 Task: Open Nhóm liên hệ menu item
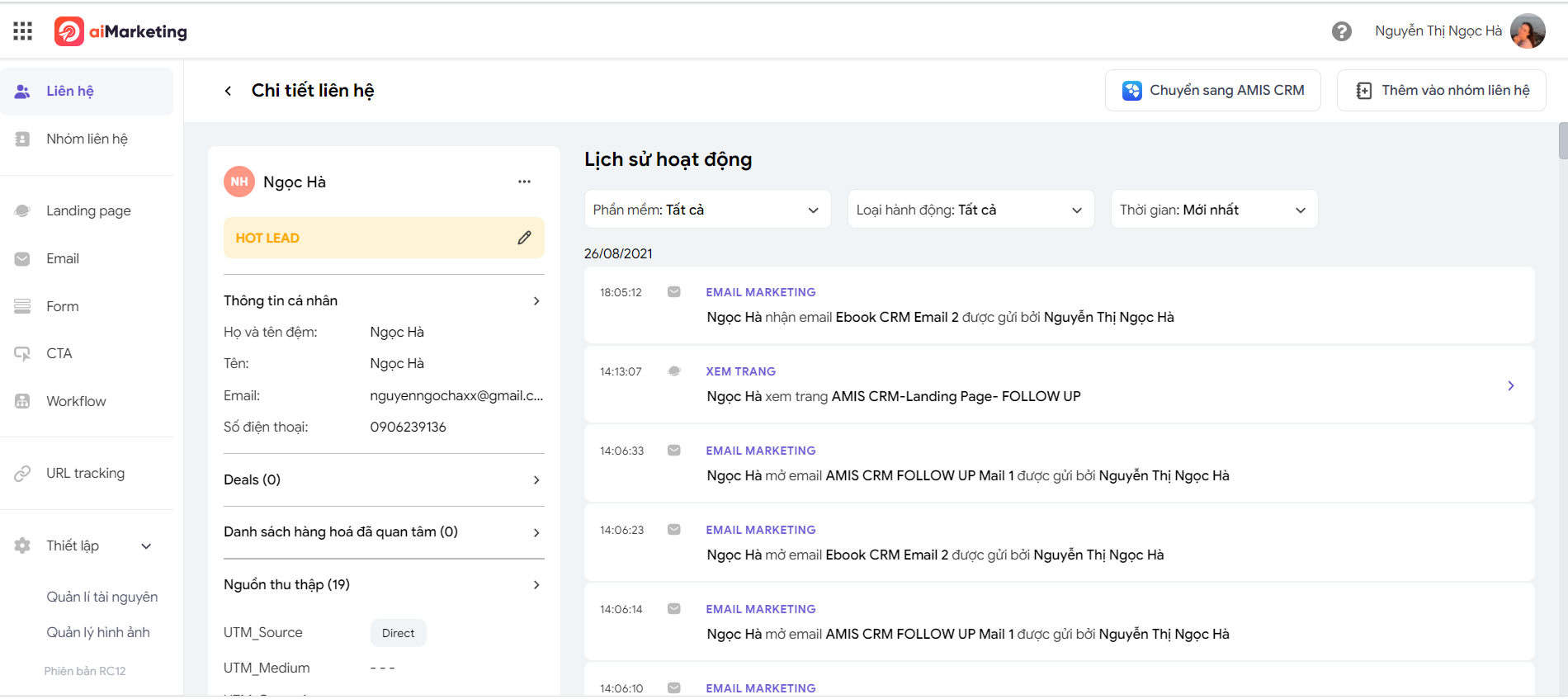pyautogui.click(x=87, y=139)
